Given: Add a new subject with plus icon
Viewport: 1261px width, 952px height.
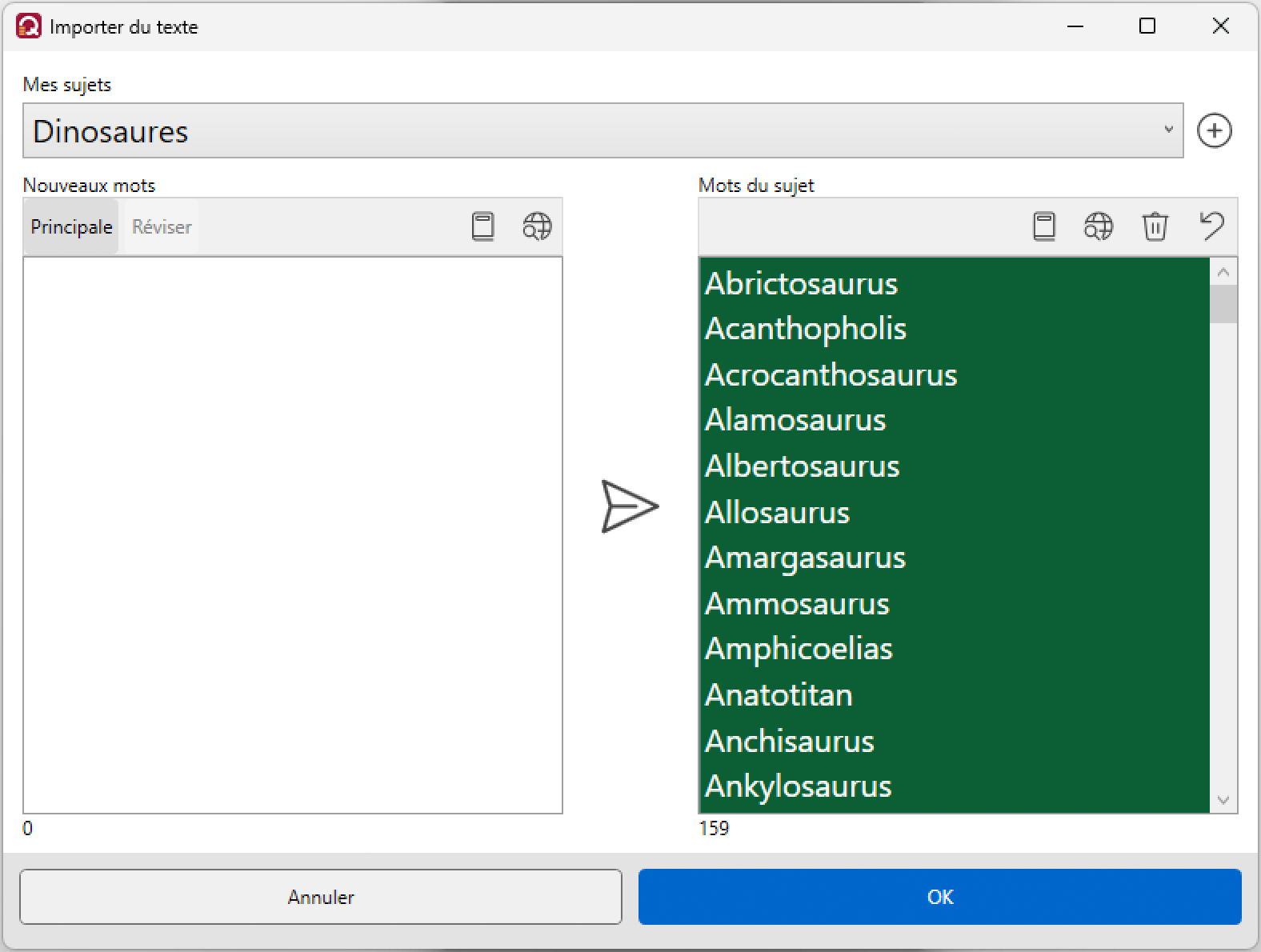Looking at the screenshot, I should coord(1214,131).
